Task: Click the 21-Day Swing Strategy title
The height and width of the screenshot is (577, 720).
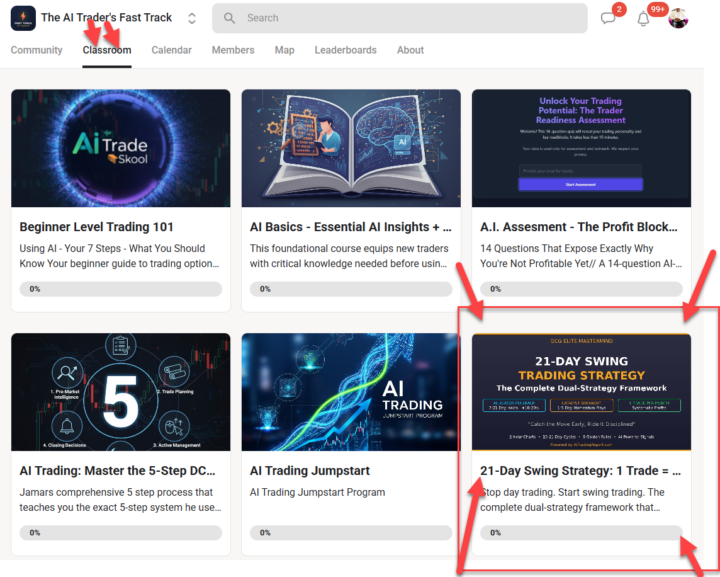Action: tap(580, 471)
